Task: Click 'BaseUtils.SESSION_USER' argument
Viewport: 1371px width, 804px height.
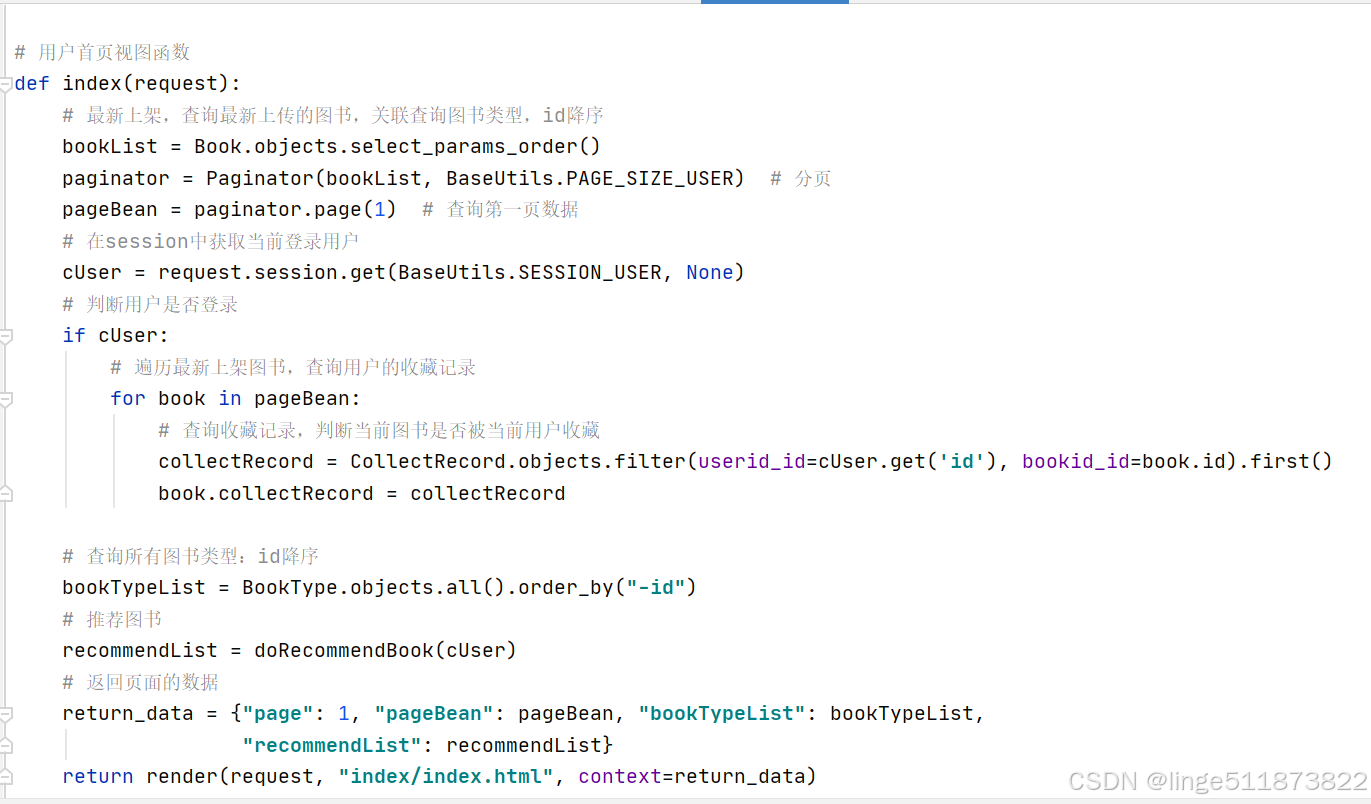Action: pyautogui.click(x=529, y=272)
